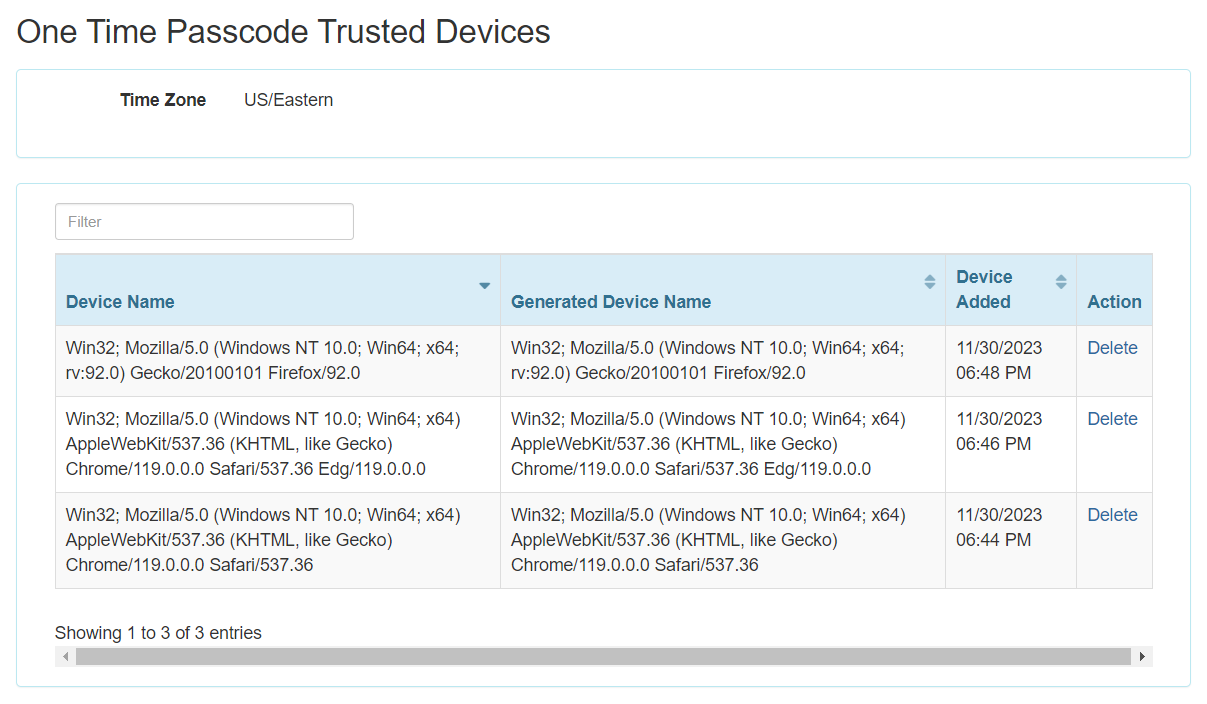Viewport: 1207px width, 704px height.
Task: Delete the Edg/119.0.0.0 trusted device
Action: click(x=1112, y=419)
